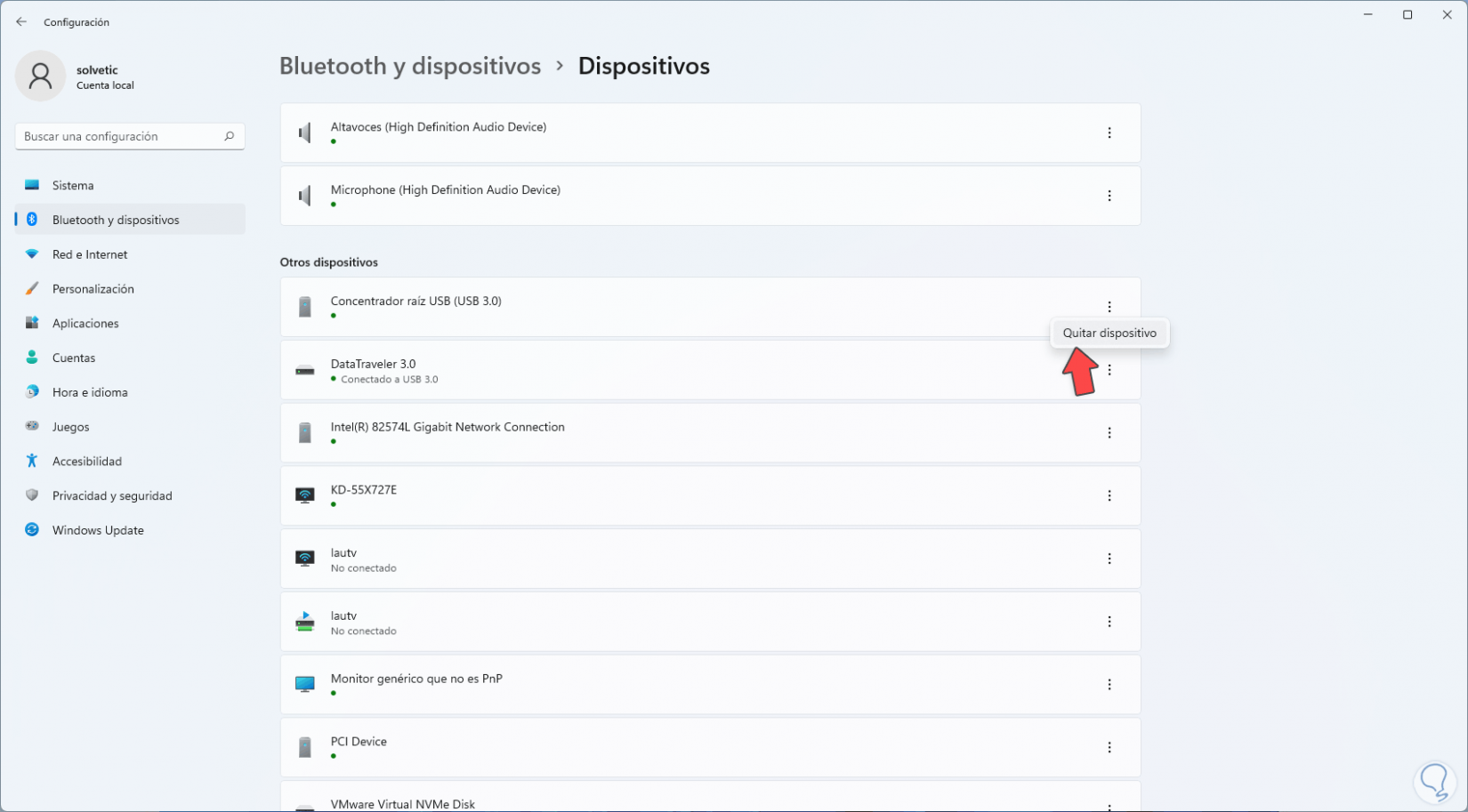Image resolution: width=1468 pixels, height=812 pixels.
Task: Open the Personalización settings section
Action: [93, 289]
